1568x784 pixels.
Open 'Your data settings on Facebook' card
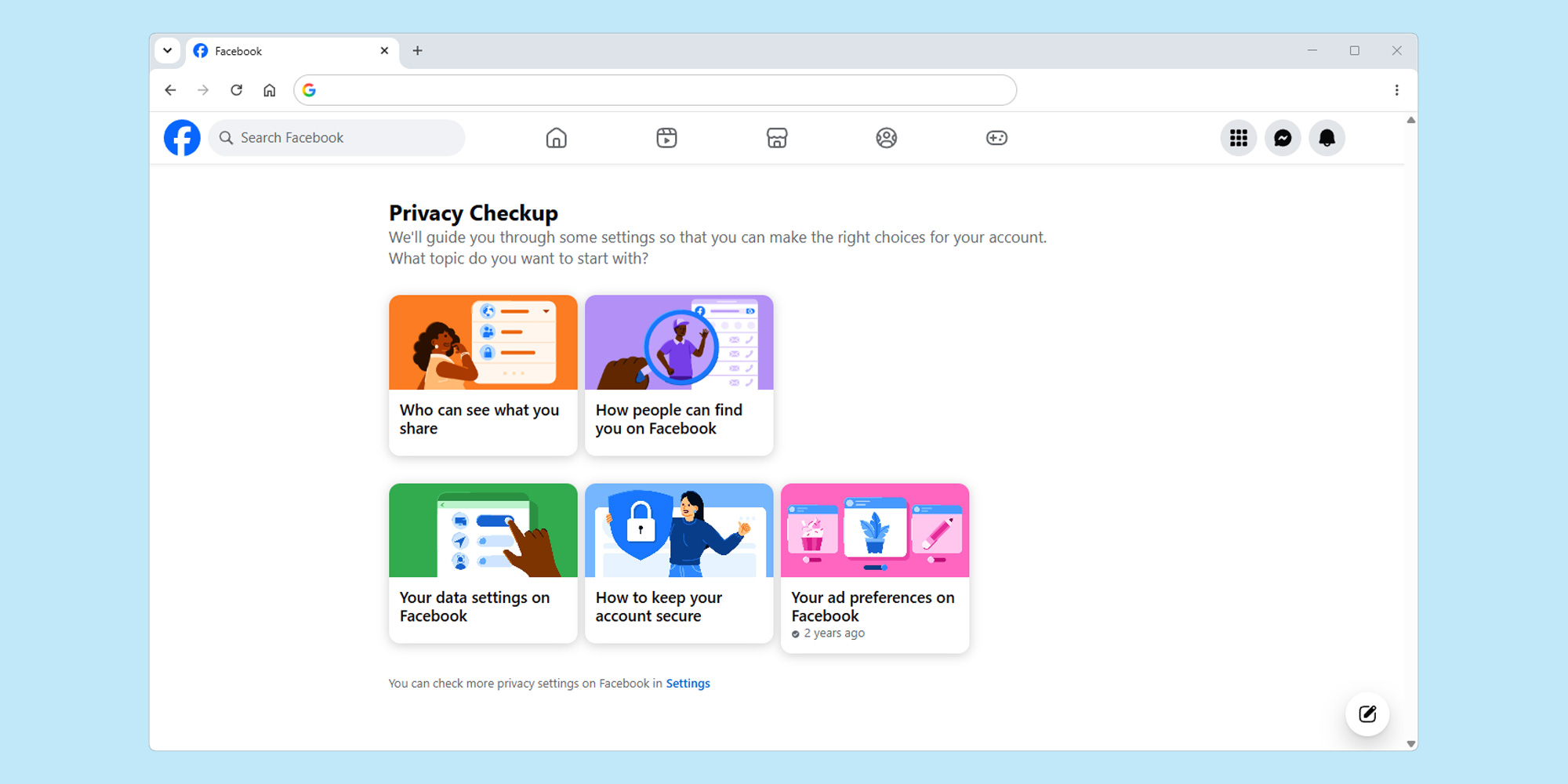483,563
